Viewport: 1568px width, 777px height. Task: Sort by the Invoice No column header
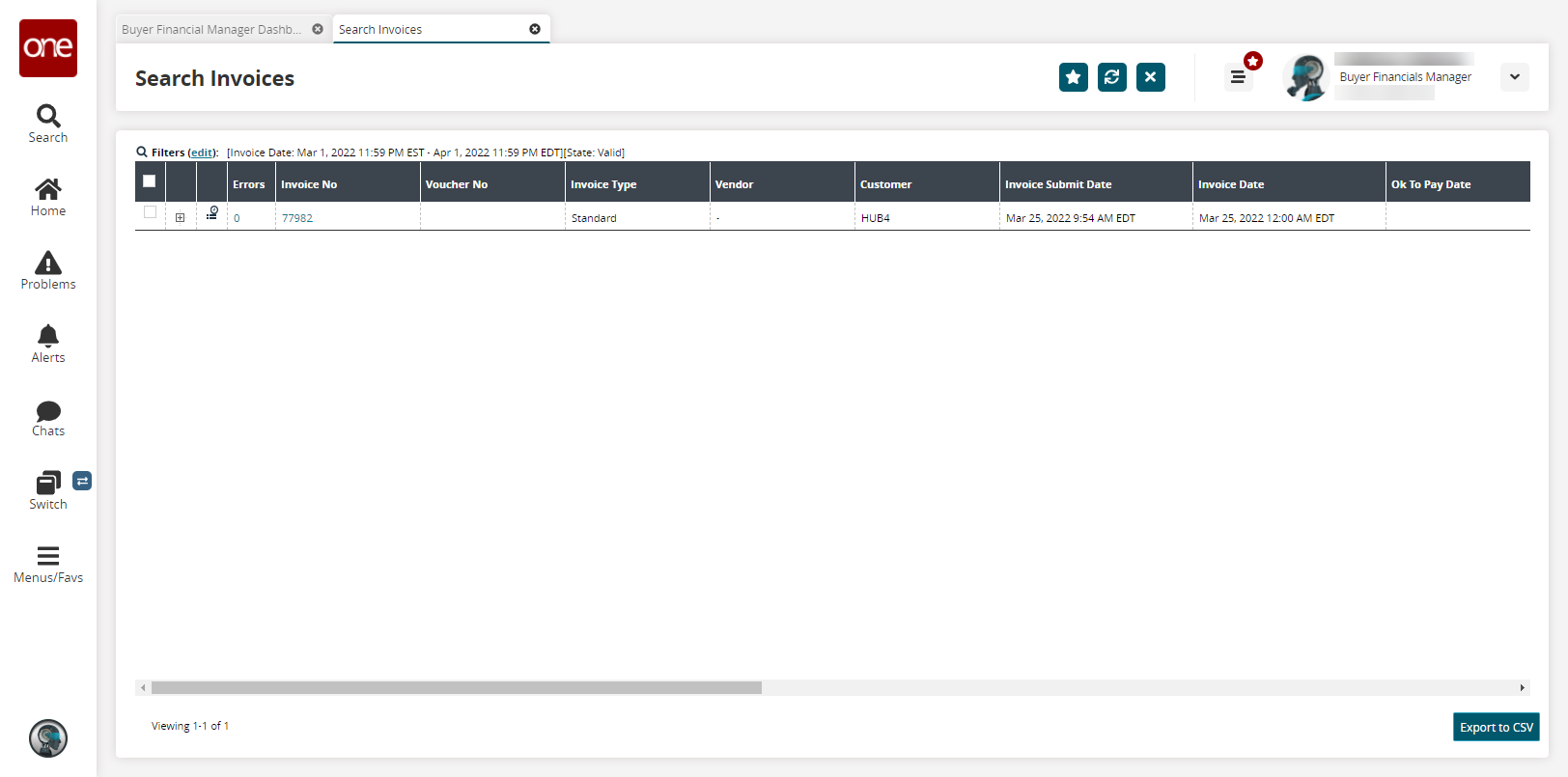click(x=348, y=183)
